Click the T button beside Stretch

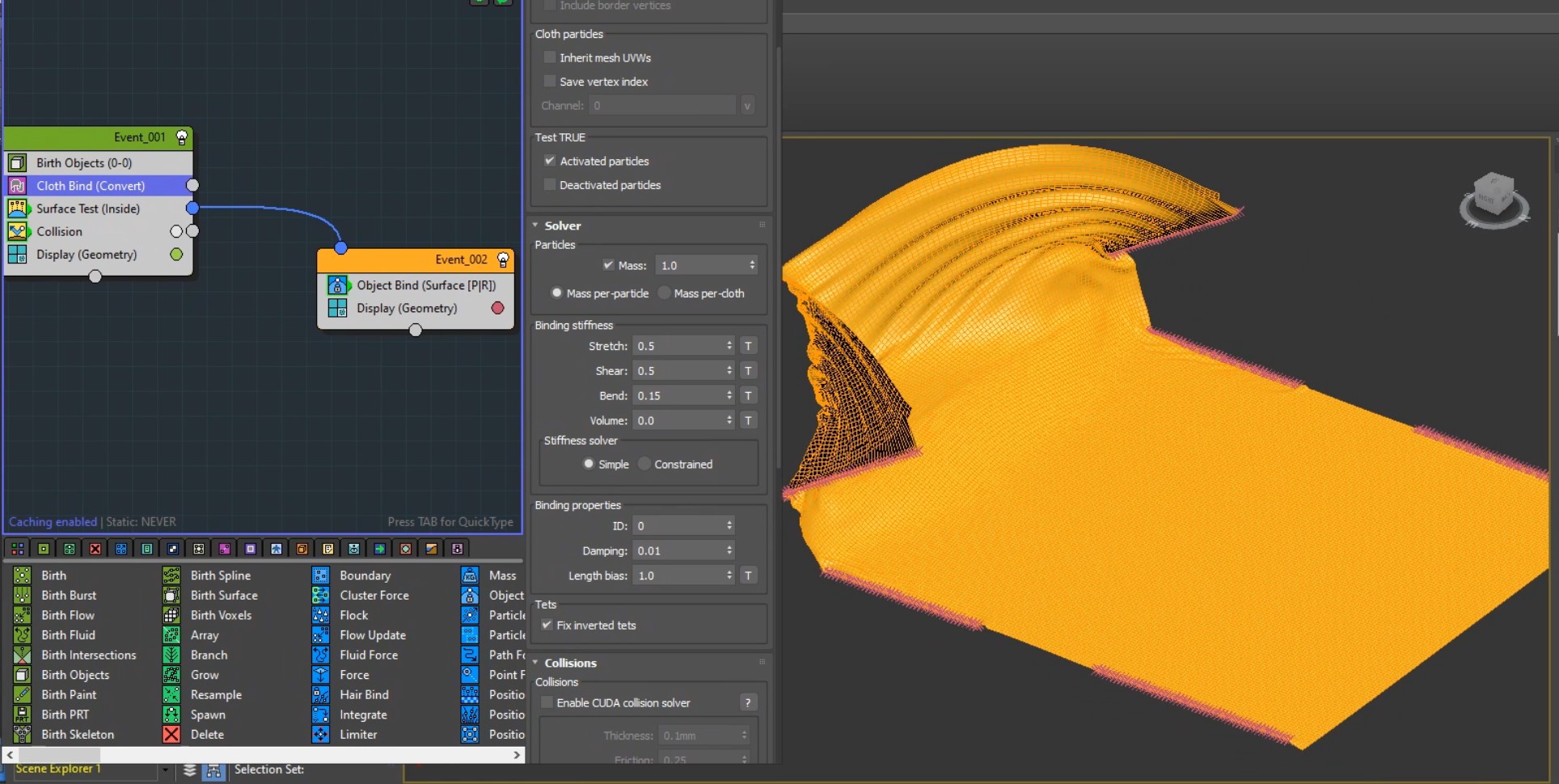[x=748, y=346]
